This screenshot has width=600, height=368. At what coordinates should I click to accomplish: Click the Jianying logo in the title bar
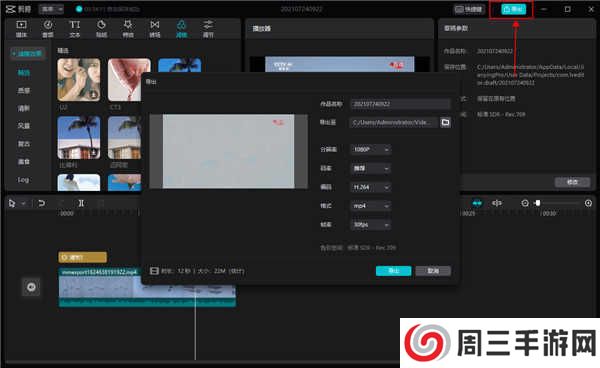tap(18, 9)
